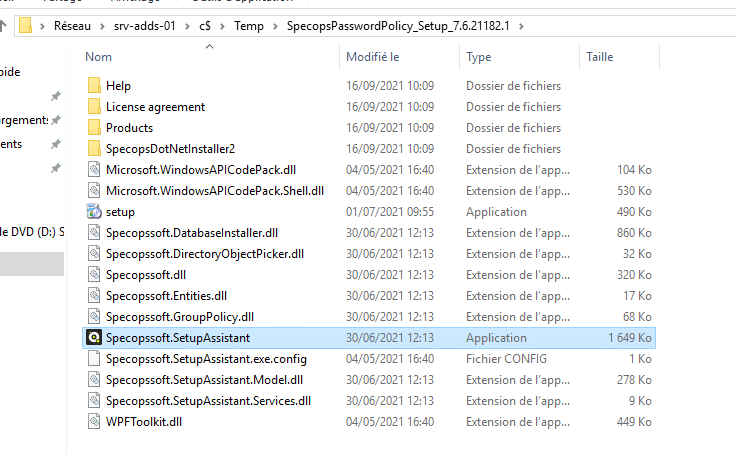Expand the chevron before Réseau in path
Viewport: 736px width, 454px height.
(x=42, y=26)
